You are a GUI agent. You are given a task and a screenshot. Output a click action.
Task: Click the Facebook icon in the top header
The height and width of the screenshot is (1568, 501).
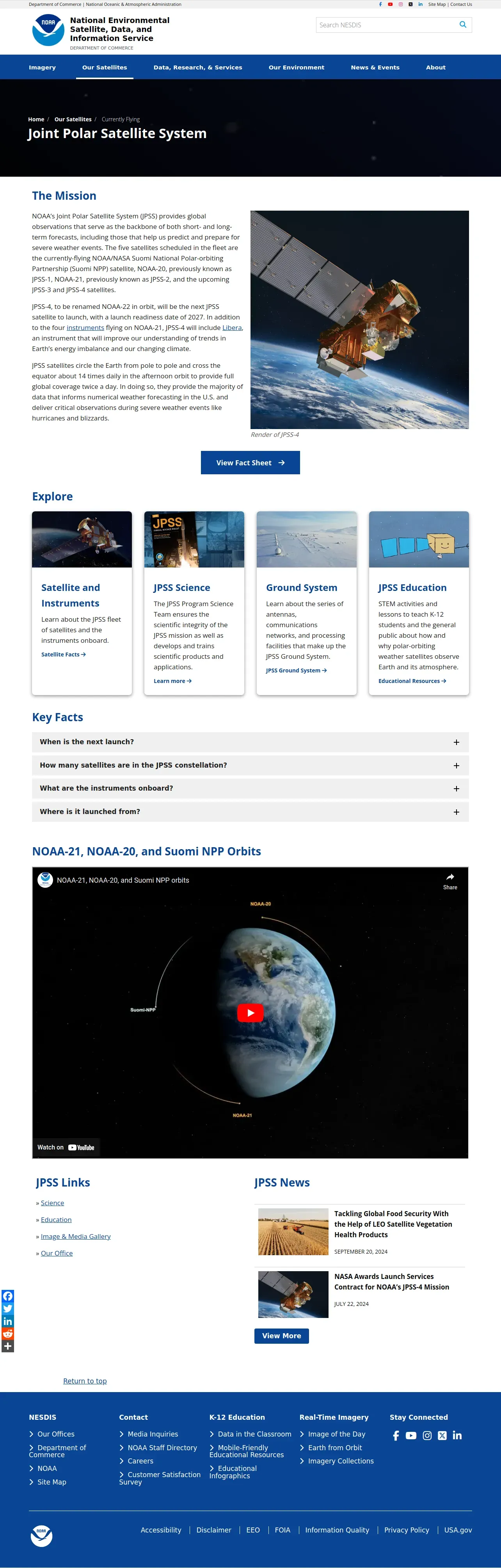[x=380, y=4]
